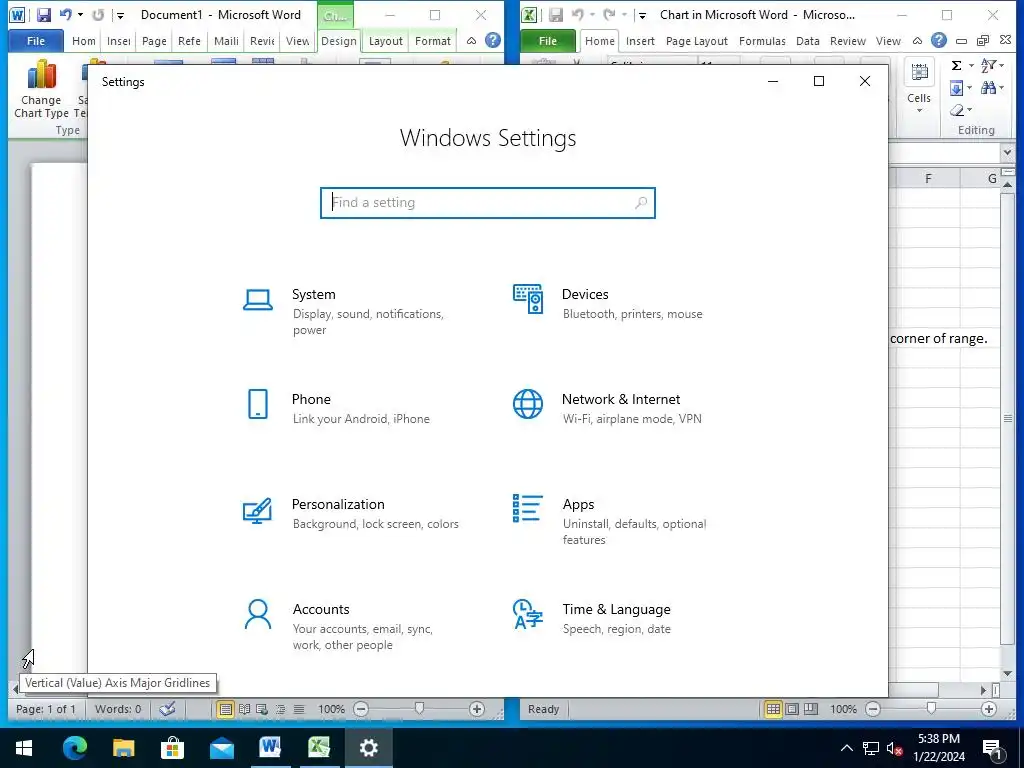1024x768 pixels.
Task: Collapse the Excel ribbon with caret
Action: tap(918, 40)
